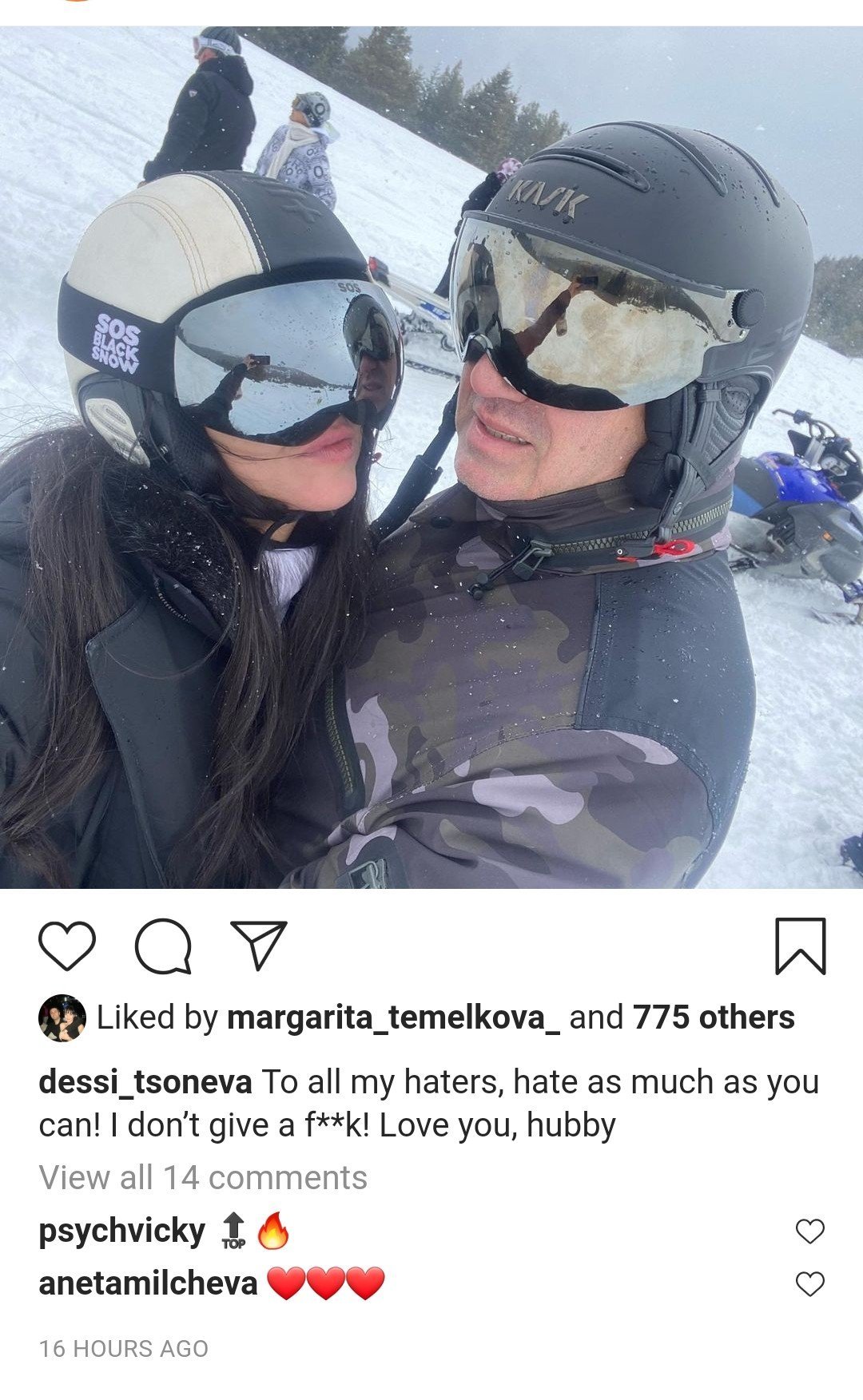The image size is (863, 1400).
Task: Open anetamilcheva's profile
Action: [x=148, y=1284]
